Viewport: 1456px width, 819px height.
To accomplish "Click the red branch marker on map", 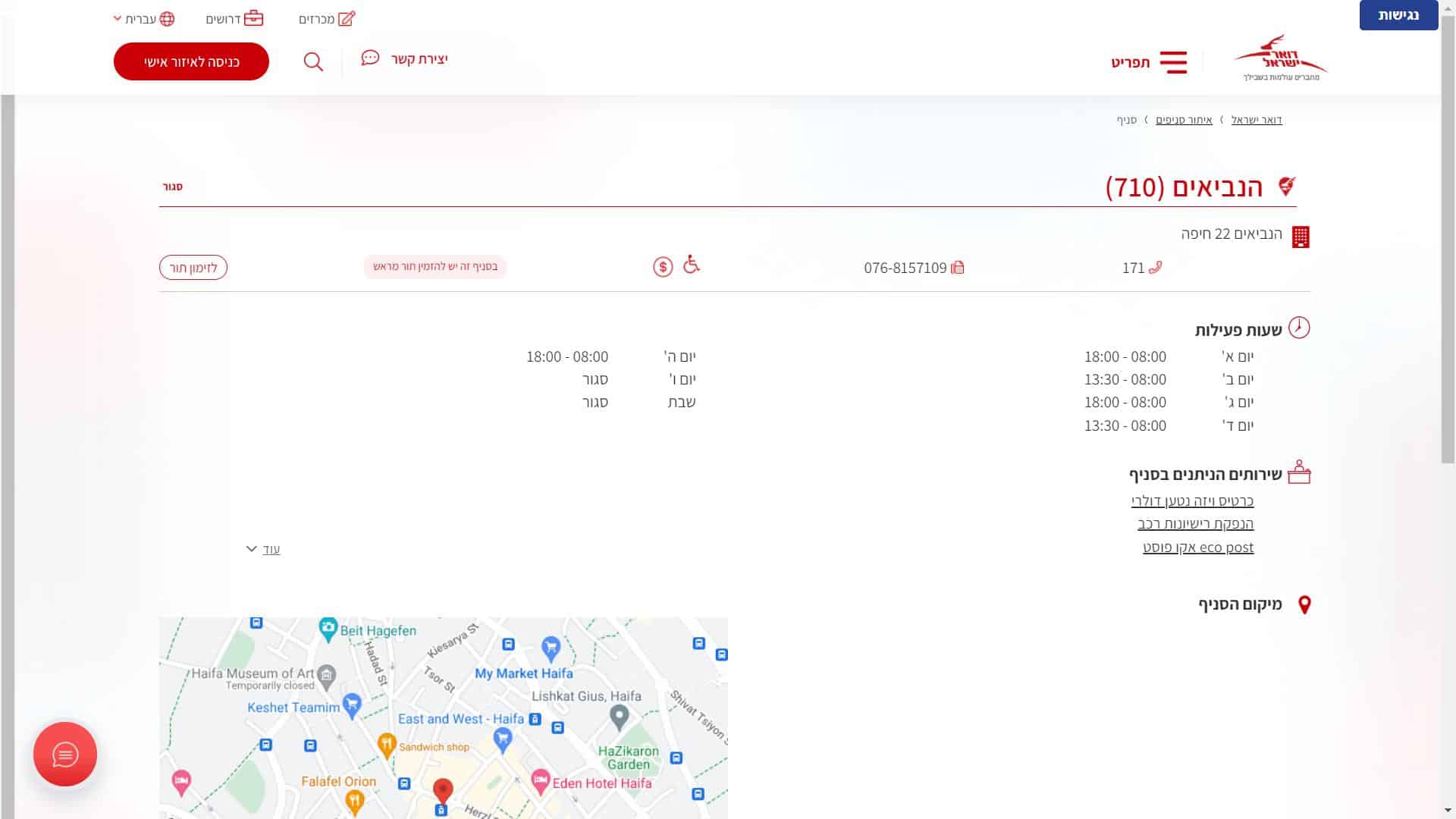I will pyautogui.click(x=443, y=790).
